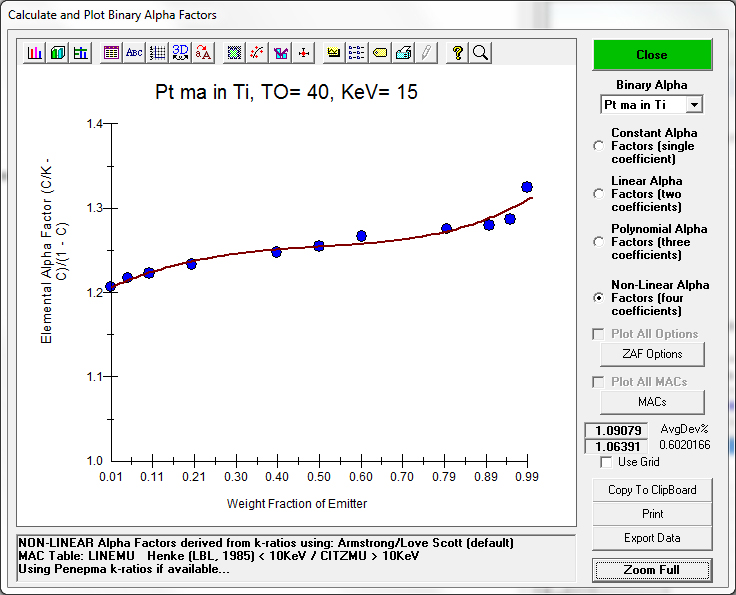Viewport: 736px width, 595px height.
Task: Click the ABC titles icon
Action: point(134,53)
